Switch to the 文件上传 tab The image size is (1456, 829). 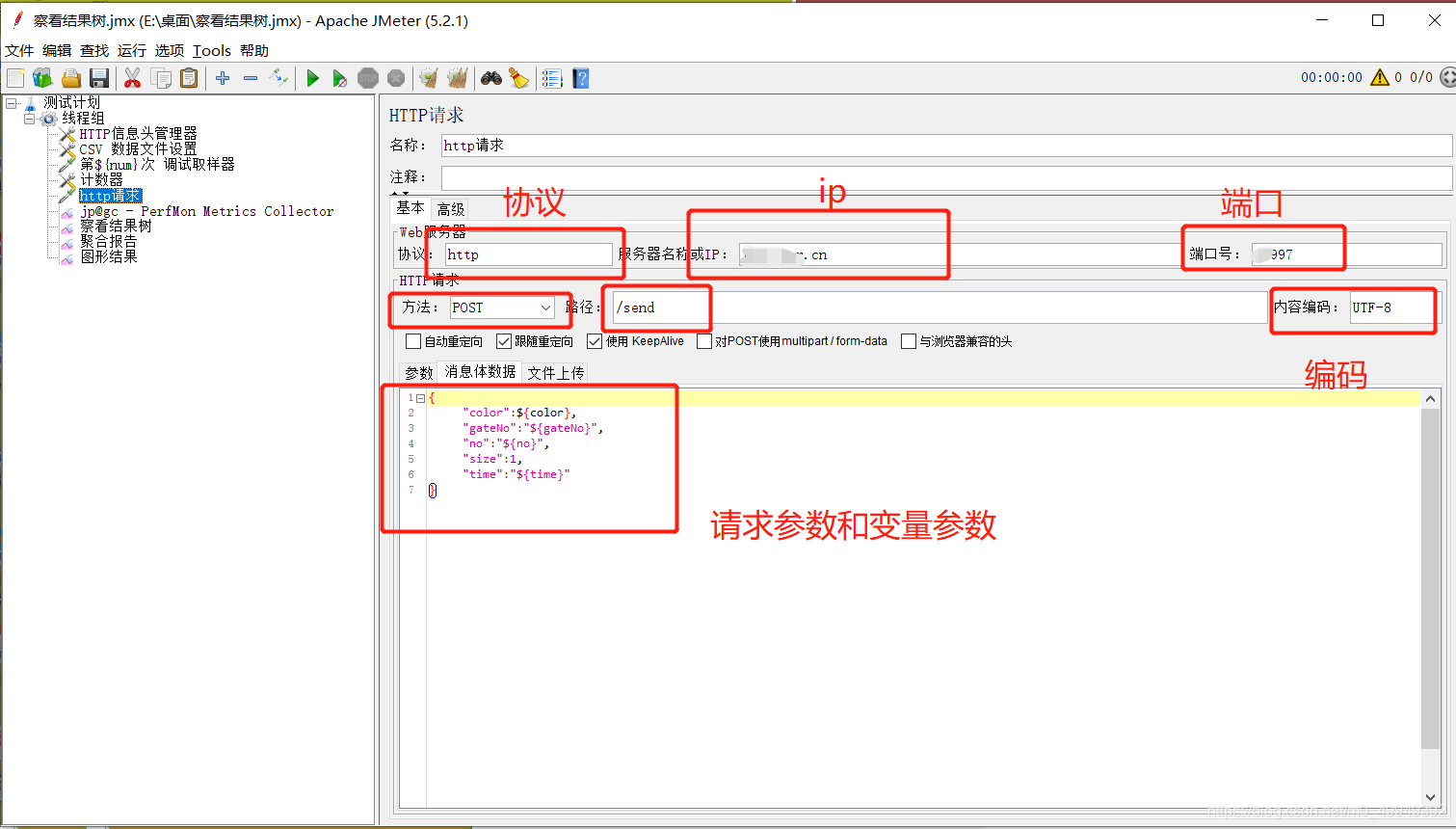(x=556, y=373)
